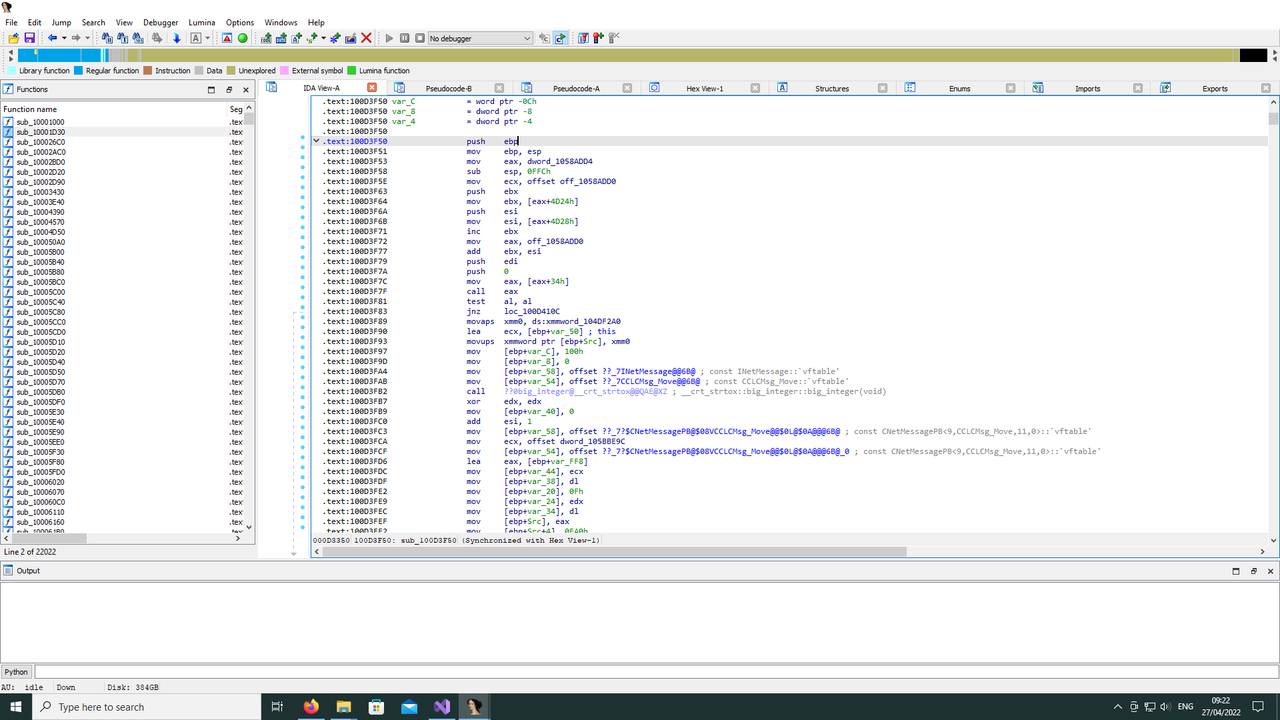
Task: Click the Python command input field
Action: pos(655,672)
